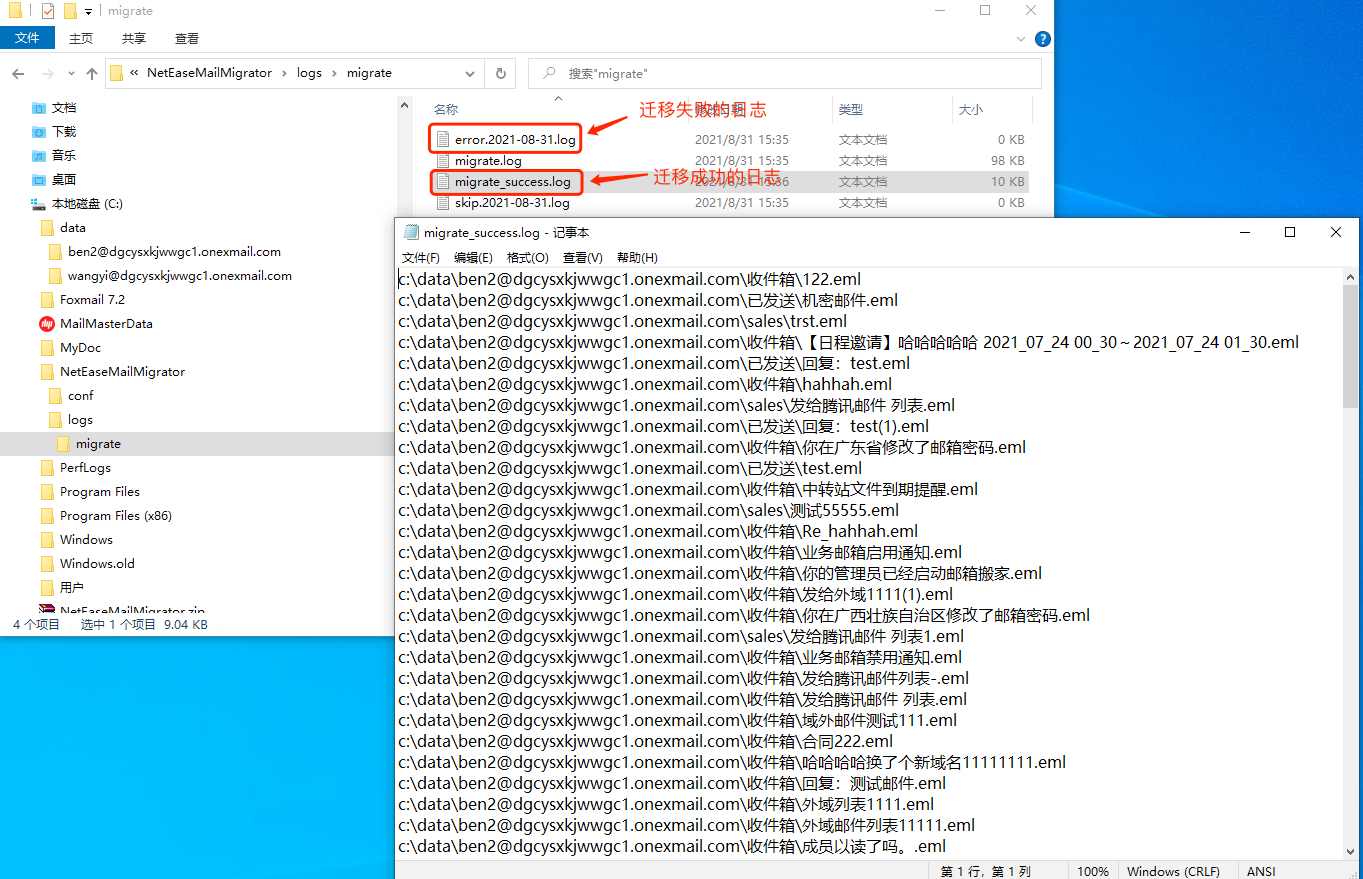The width and height of the screenshot is (1363, 879).
Task: Click the refresh button beside address bar
Action: click(x=501, y=73)
